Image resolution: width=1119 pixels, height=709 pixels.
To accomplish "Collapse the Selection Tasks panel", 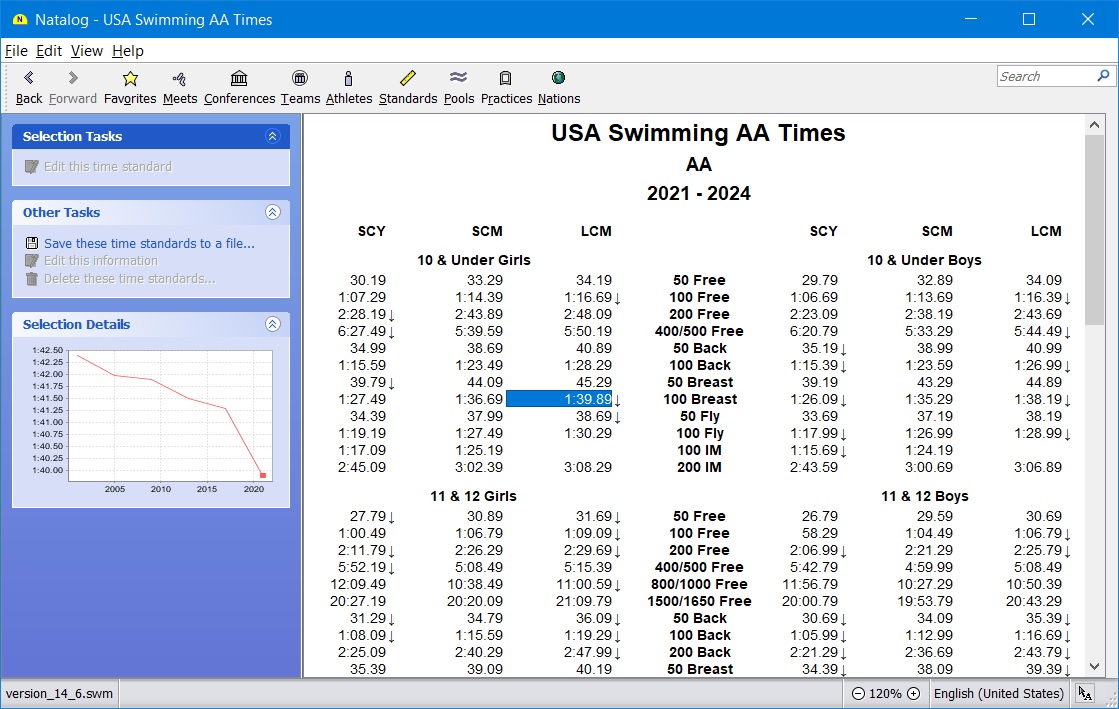I will (272, 137).
